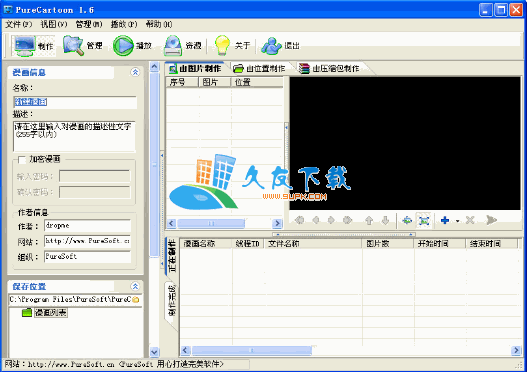Click the image list scroll-left arrow
The width and height of the screenshot is (527, 372).
171,223
